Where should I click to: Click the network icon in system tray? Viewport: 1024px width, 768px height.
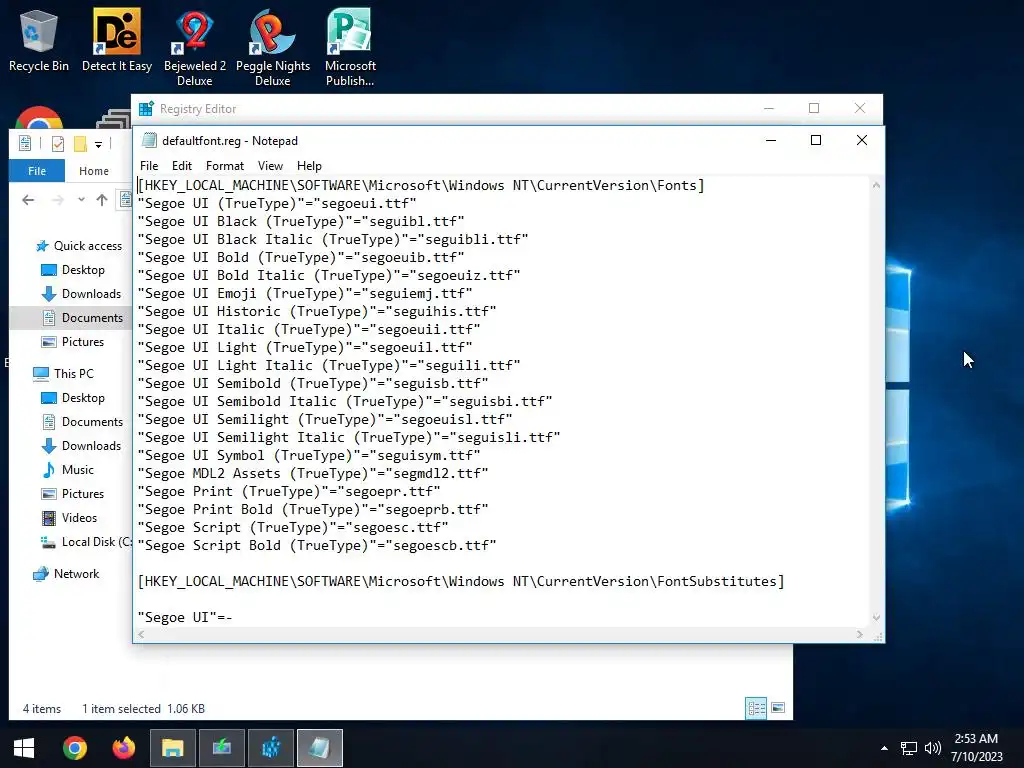[x=908, y=748]
